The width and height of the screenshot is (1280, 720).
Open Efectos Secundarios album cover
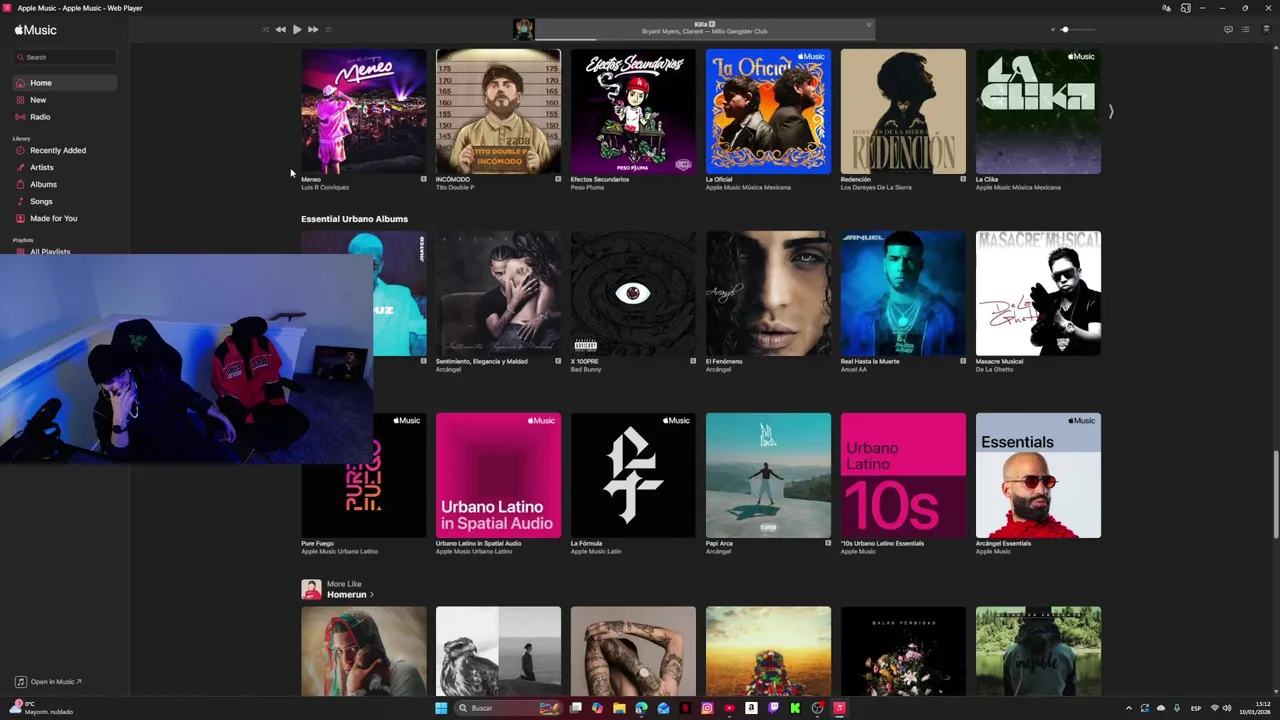633,111
